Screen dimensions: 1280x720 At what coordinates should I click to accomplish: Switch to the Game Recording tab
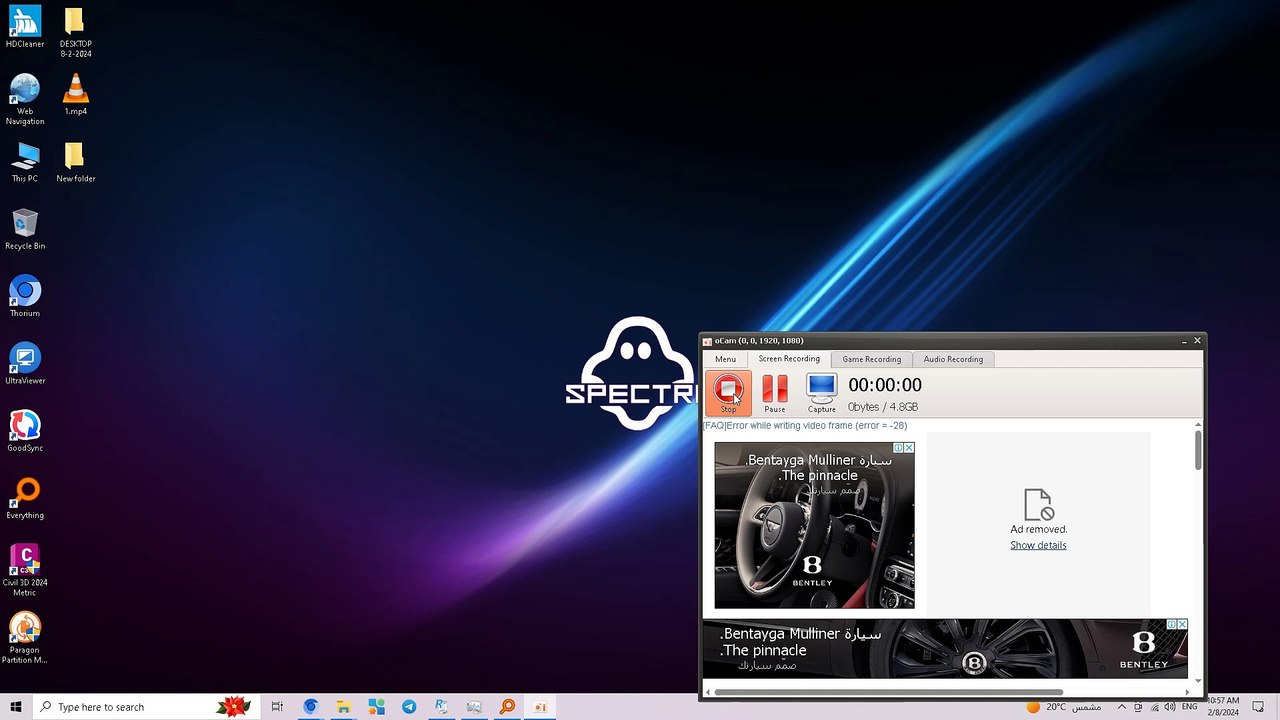[x=871, y=359]
